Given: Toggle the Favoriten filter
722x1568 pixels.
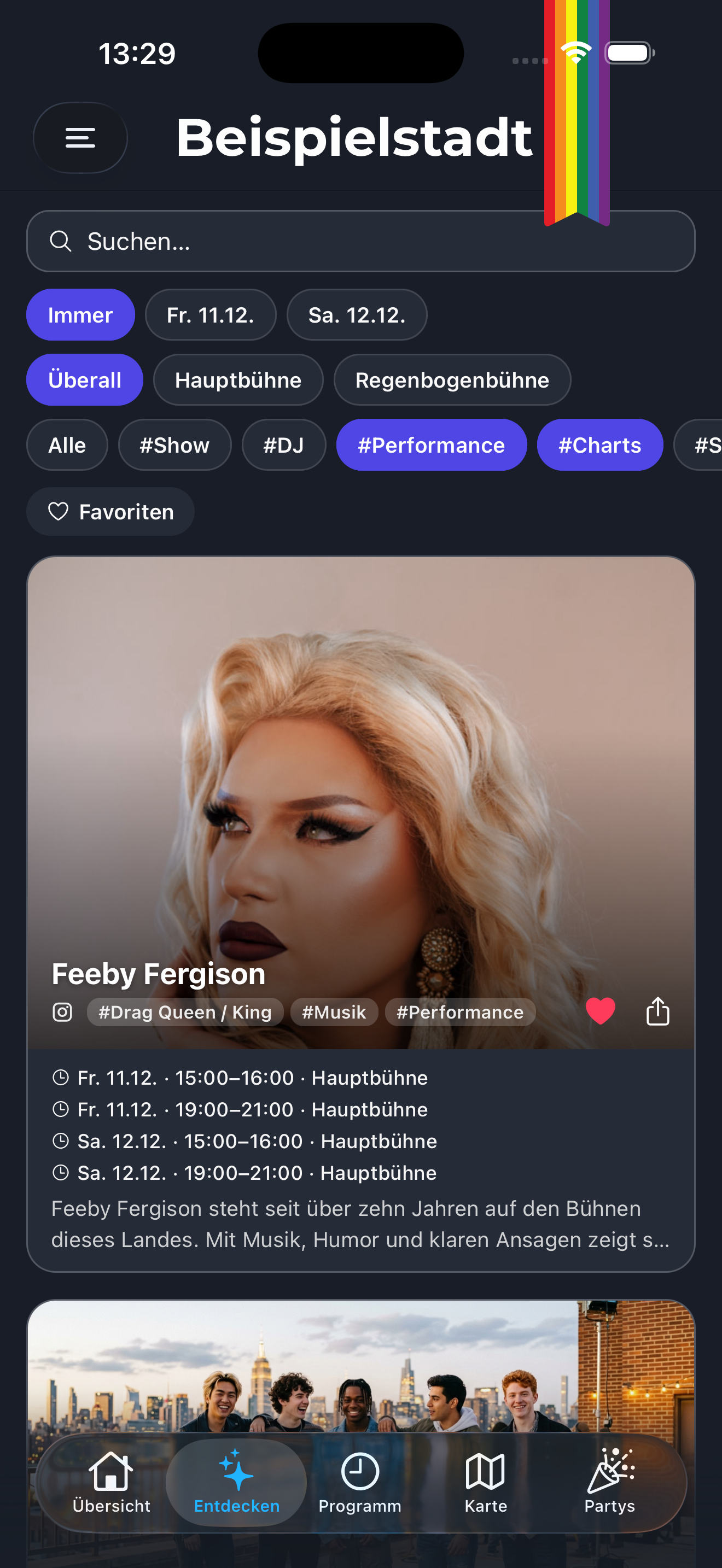Looking at the screenshot, I should click(x=110, y=511).
